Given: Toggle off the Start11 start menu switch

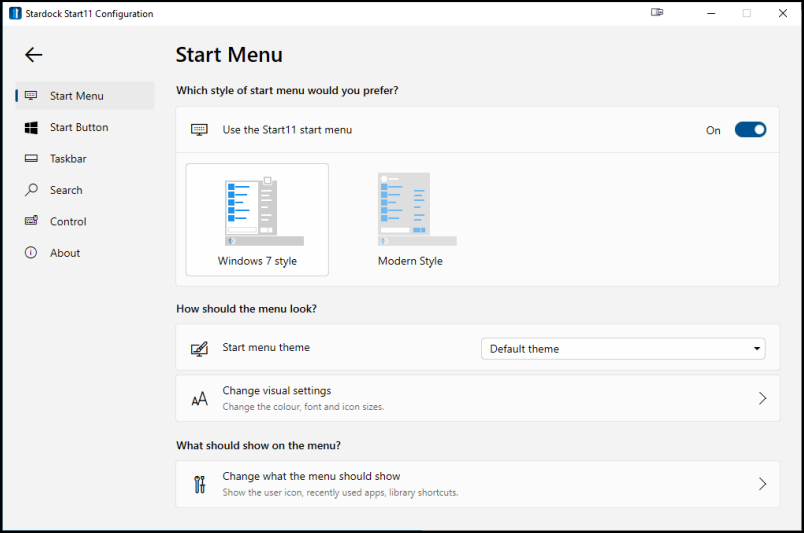Looking at the screenshot, I should (x=750, y=130).
